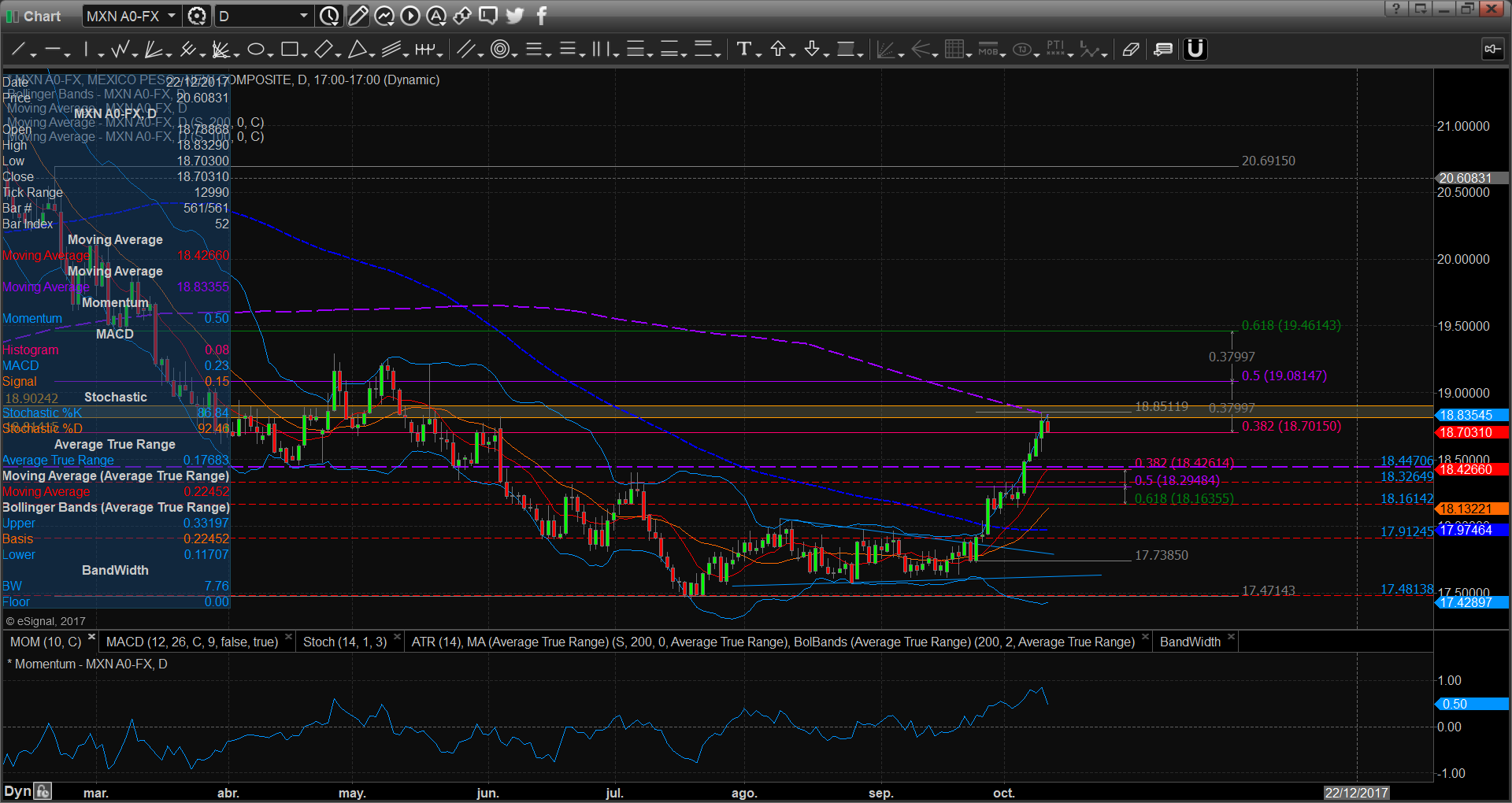Select the ellipse drawing tool
The image size is (1512, 803).
coord(255,50)
